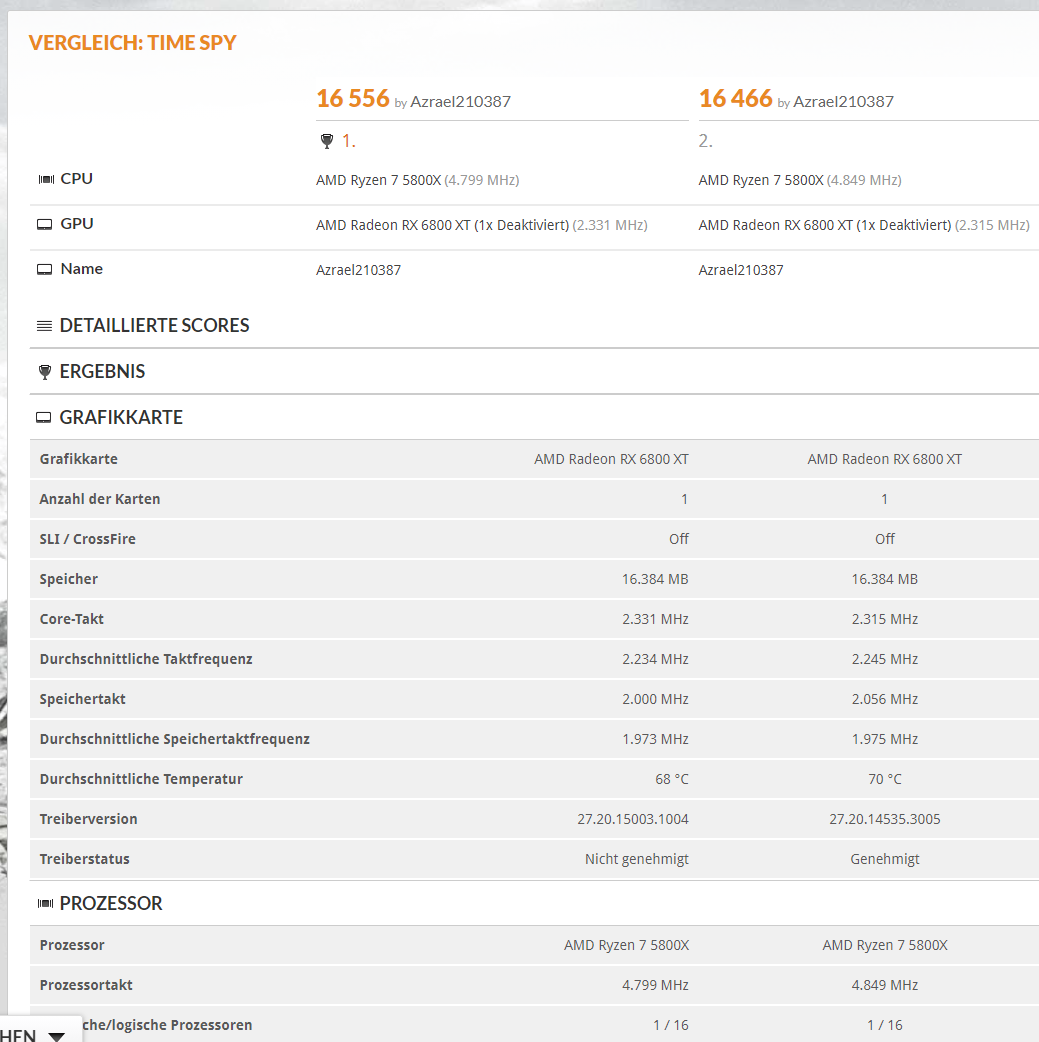Click the CPU chip icon in the comparison header

click(x=46, y=179)
